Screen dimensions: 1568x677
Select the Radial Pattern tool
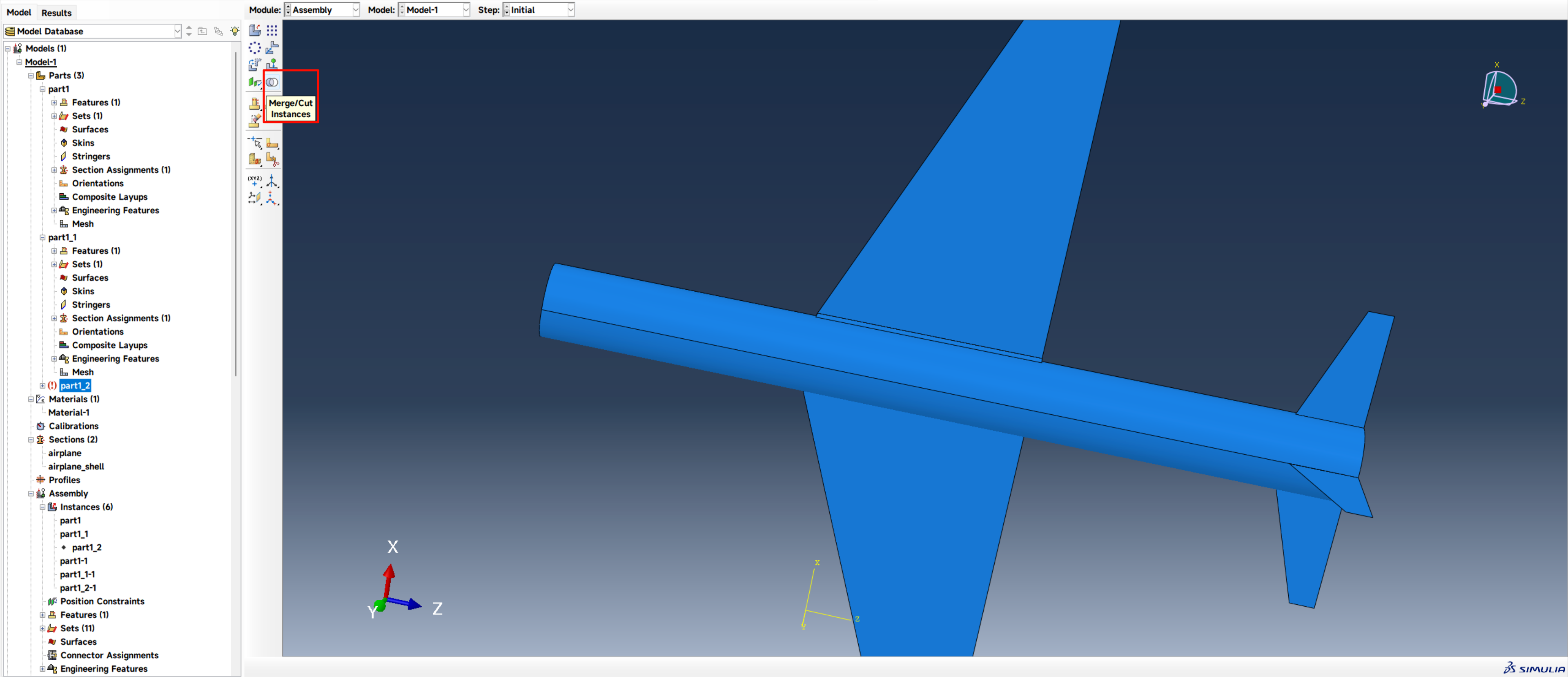pos(254,47)
